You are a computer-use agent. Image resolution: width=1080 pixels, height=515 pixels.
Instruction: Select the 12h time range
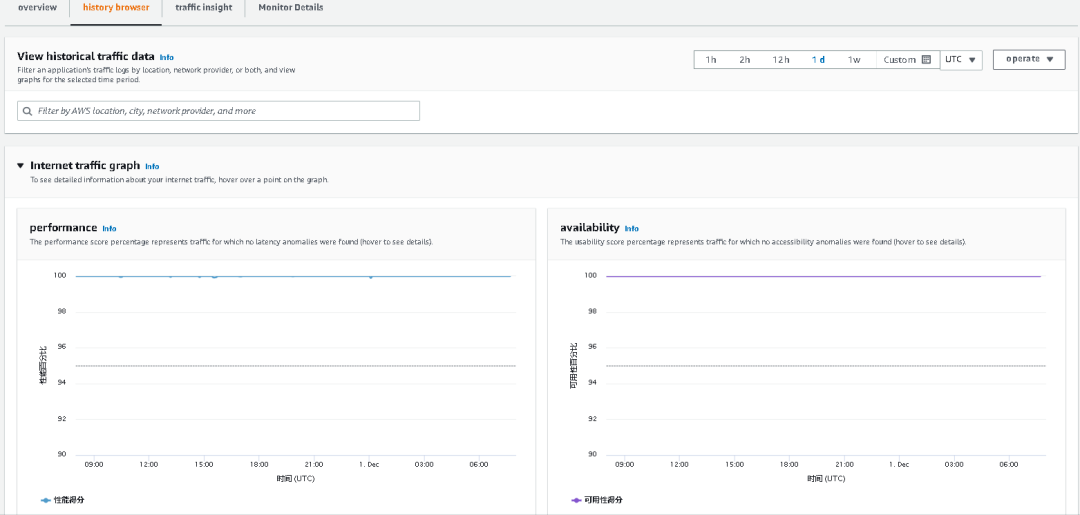click(x=780, y=60)
